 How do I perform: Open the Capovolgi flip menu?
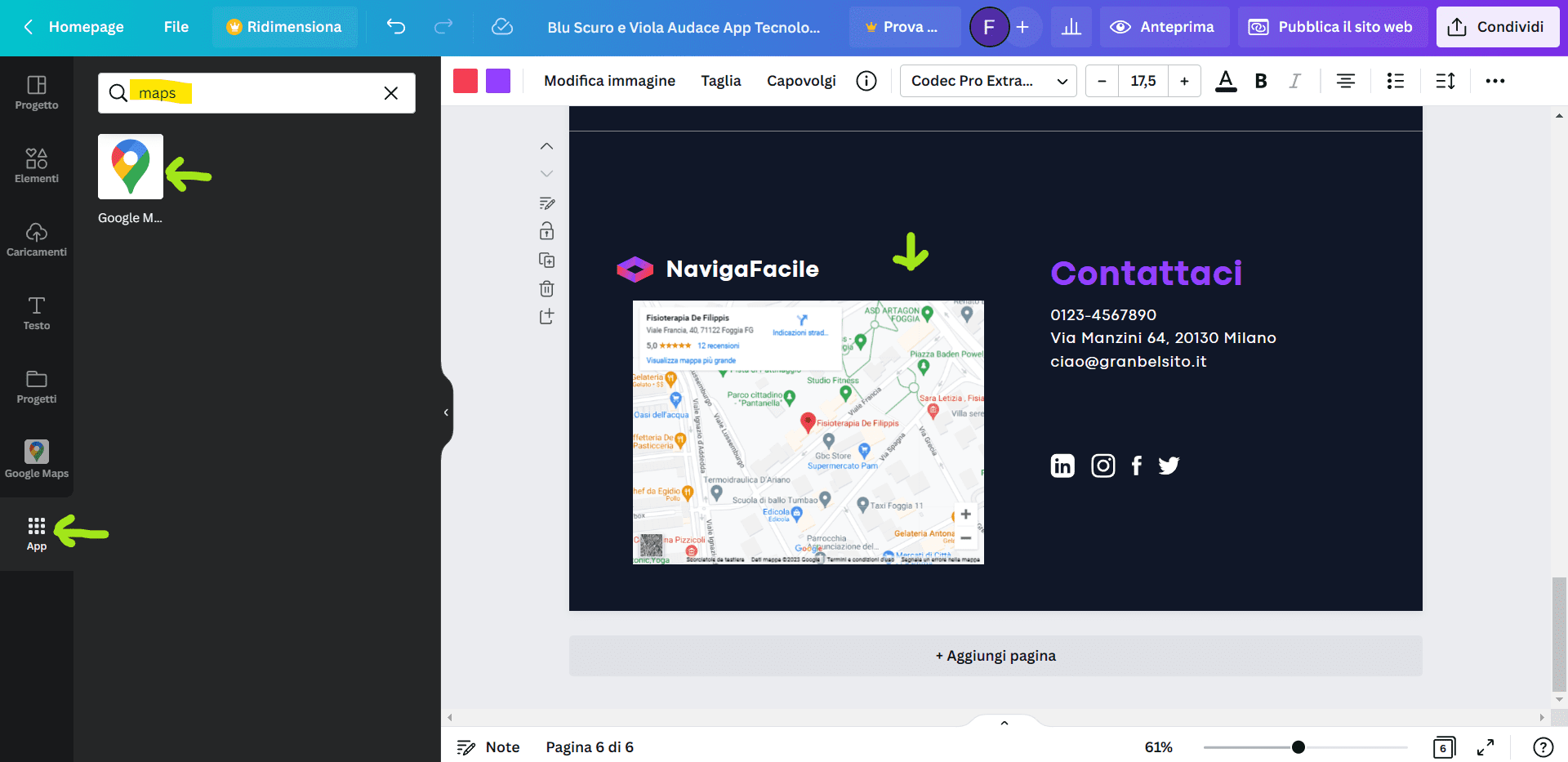[801, 81]
